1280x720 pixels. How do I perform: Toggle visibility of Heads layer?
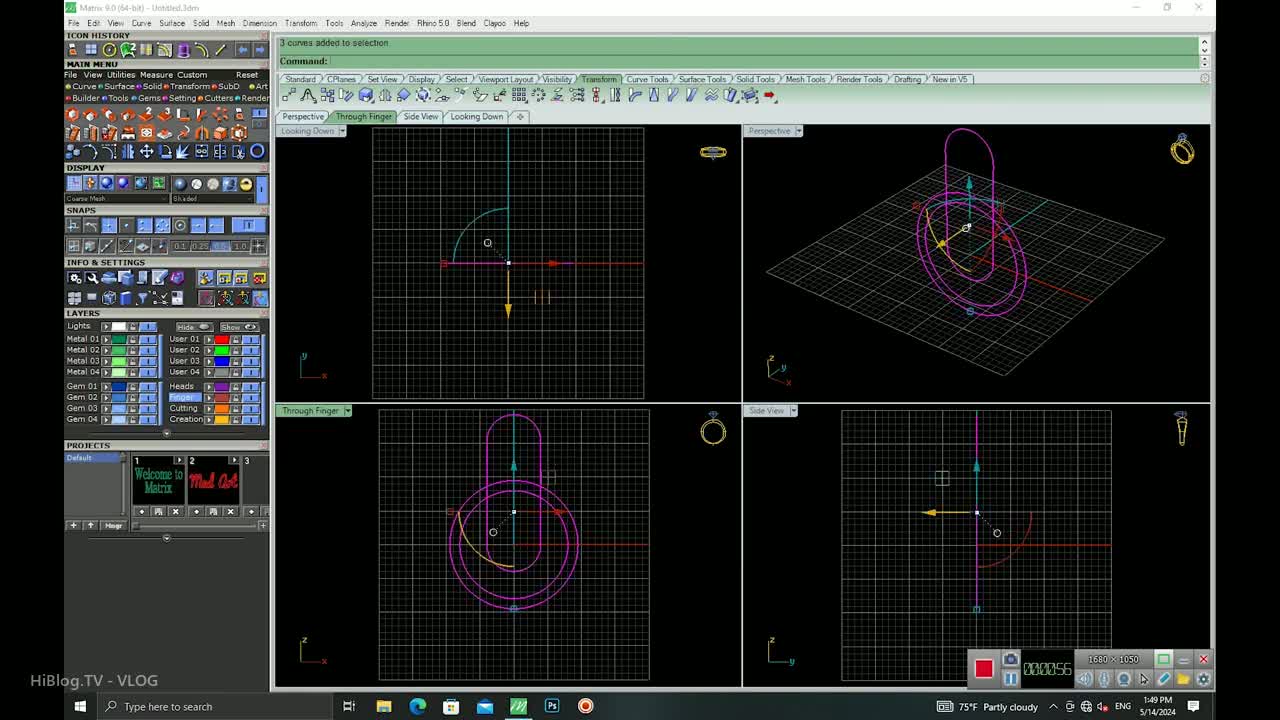pos(251,387)
